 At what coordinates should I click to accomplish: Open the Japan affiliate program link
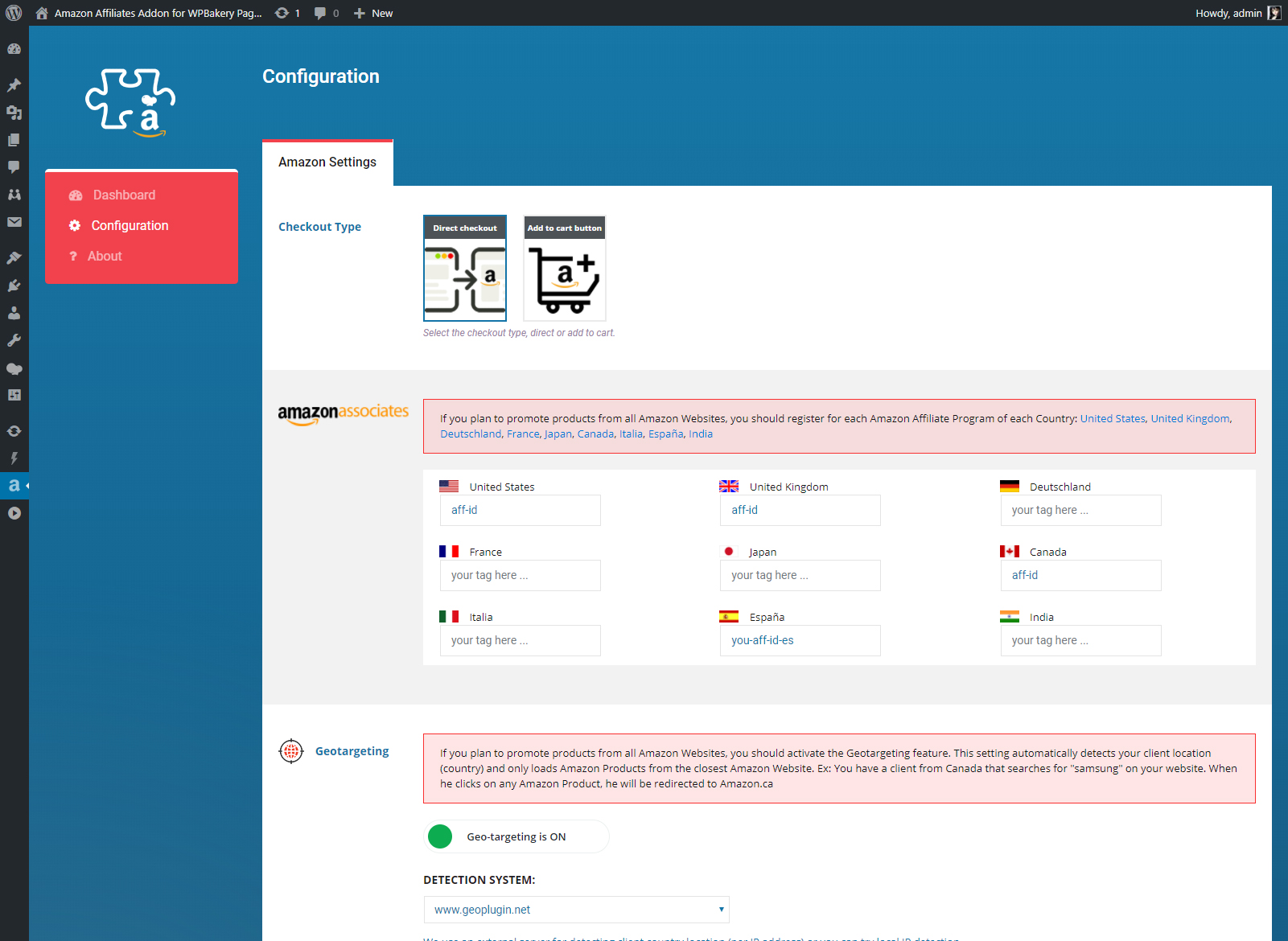tap(558, 434)
